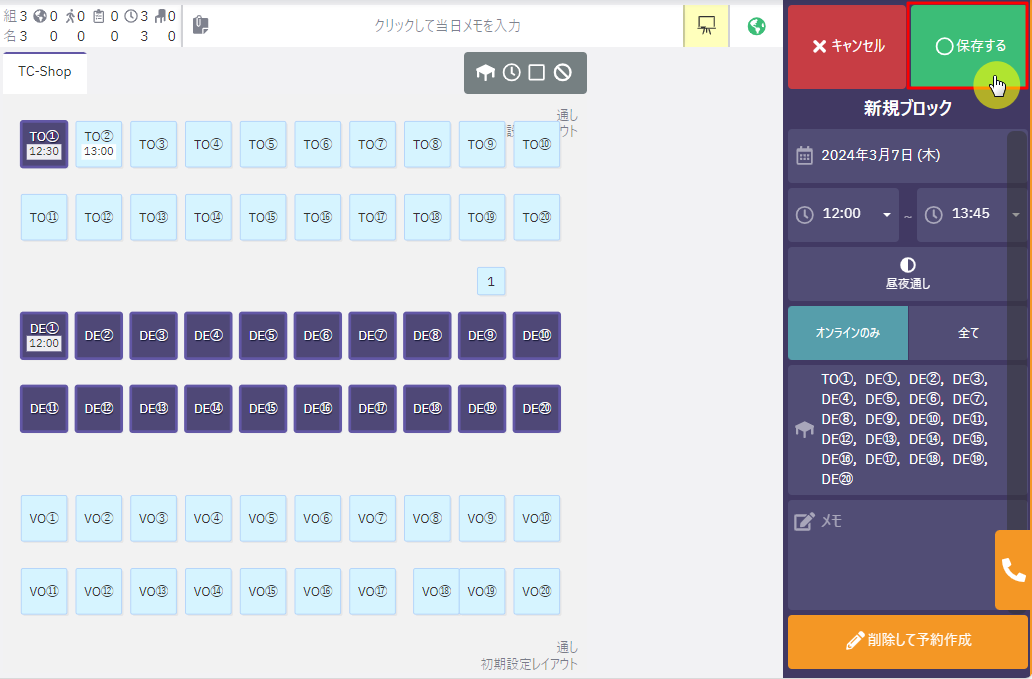The width and height of the screenshot is (1032, 679).
Task: Open the orange phone call panel
Action: click(x=1013, y=570)
